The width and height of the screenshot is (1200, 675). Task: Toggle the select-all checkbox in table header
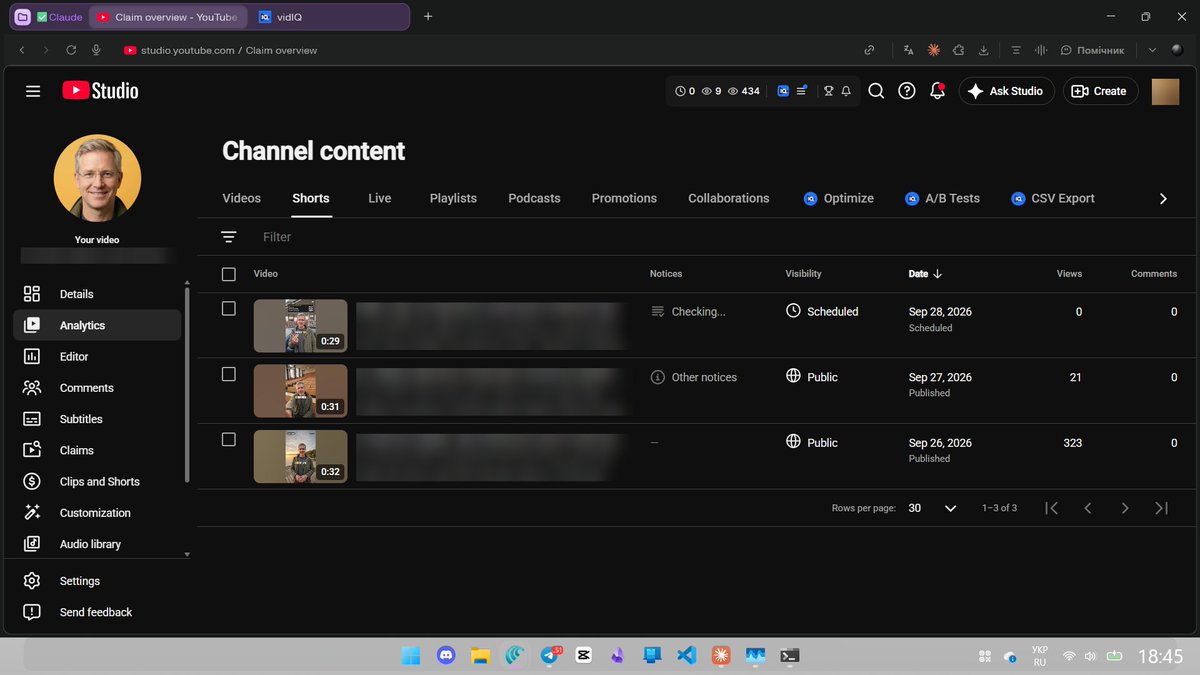click(x=229, y=274)
